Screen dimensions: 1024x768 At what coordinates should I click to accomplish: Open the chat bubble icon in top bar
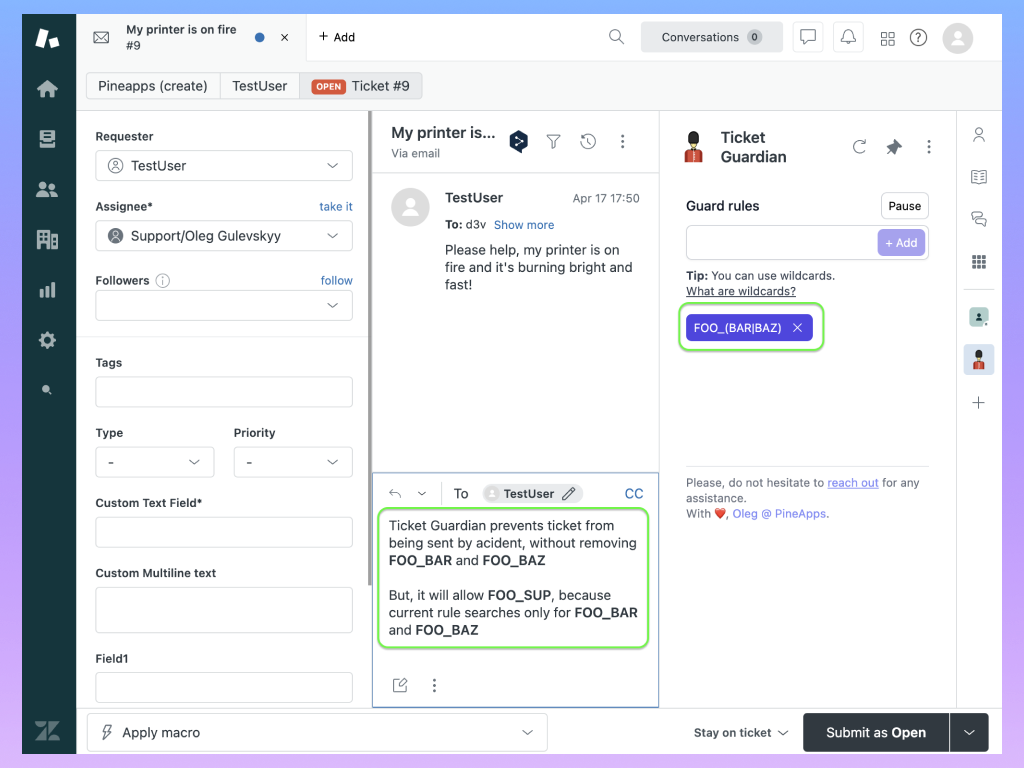(x=808, y=37)
